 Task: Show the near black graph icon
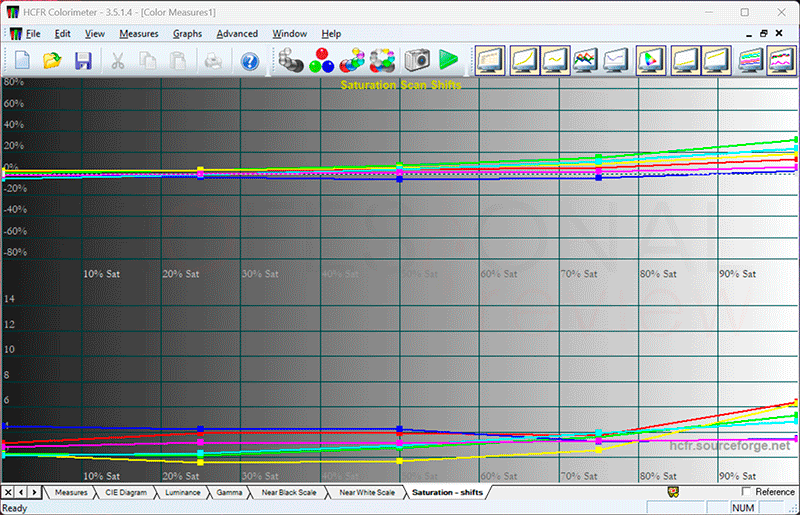tap(685, 60)
